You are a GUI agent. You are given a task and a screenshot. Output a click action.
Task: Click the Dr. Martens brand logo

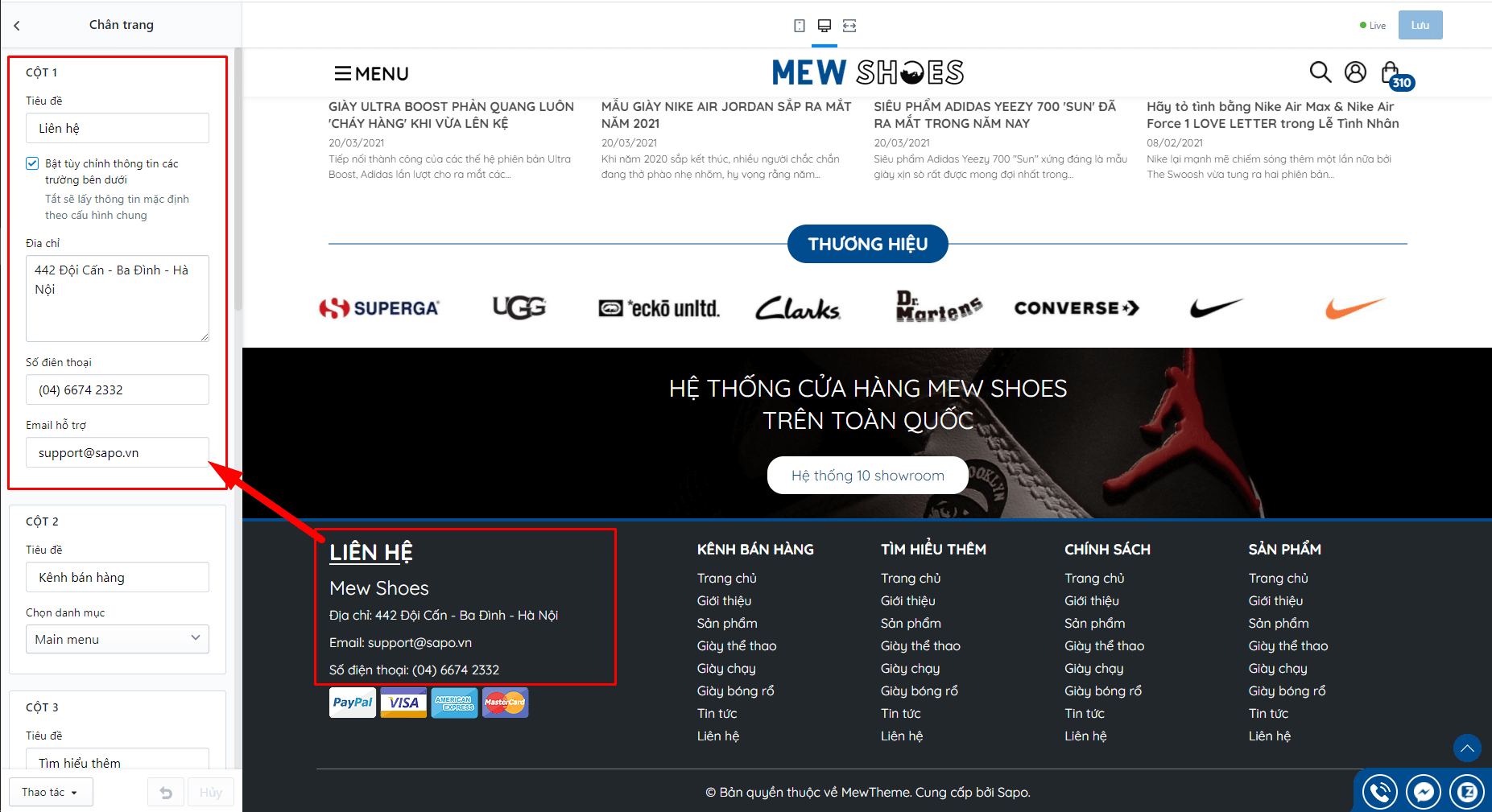coord(938,307)
